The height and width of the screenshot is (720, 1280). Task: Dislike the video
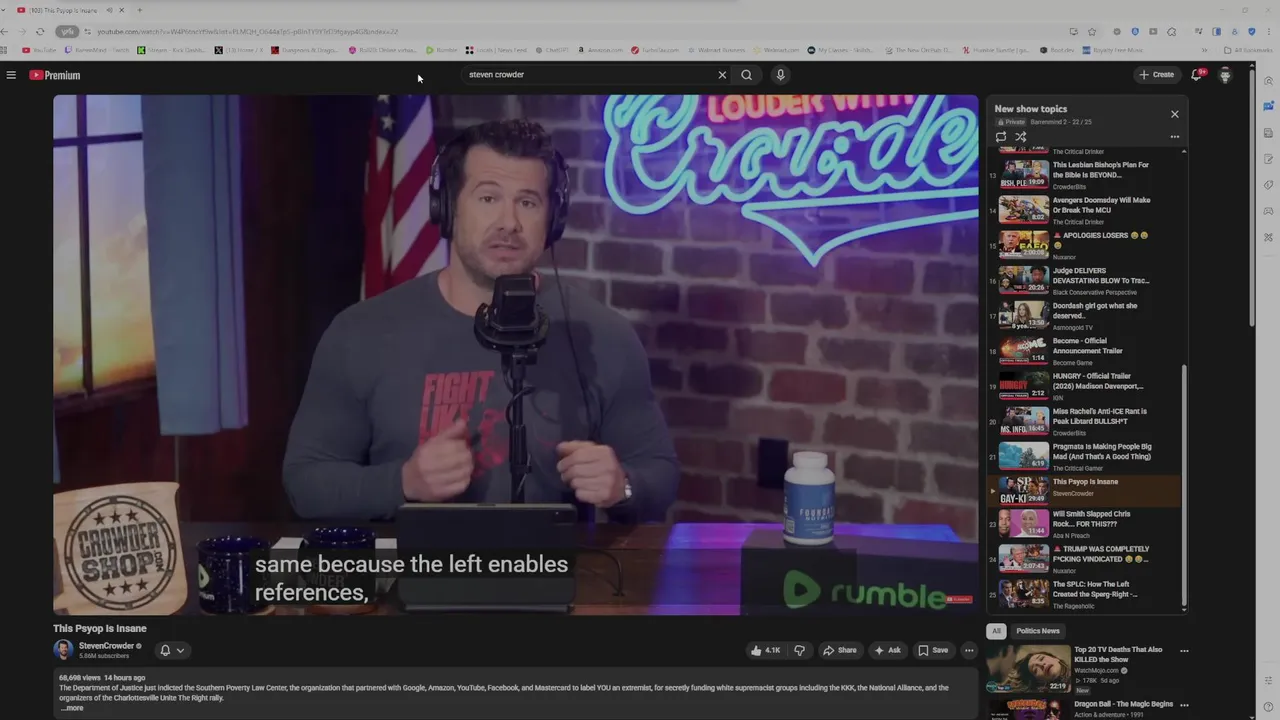click(799, 650)
